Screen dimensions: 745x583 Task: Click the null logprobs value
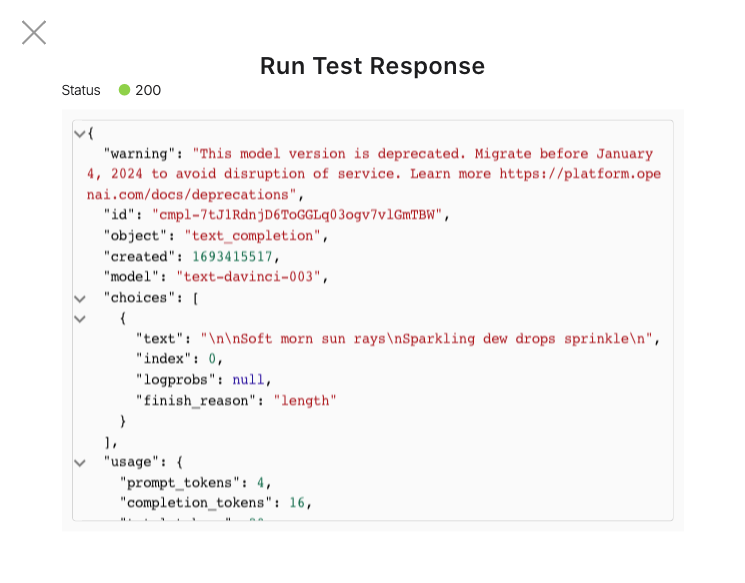248,380
